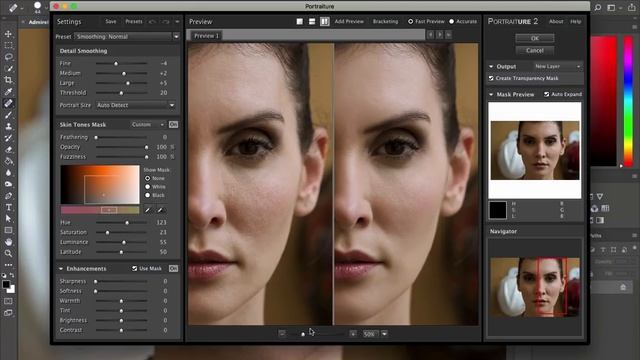Collapse the Mask Preview section triangle

click(x=491, y=94)
